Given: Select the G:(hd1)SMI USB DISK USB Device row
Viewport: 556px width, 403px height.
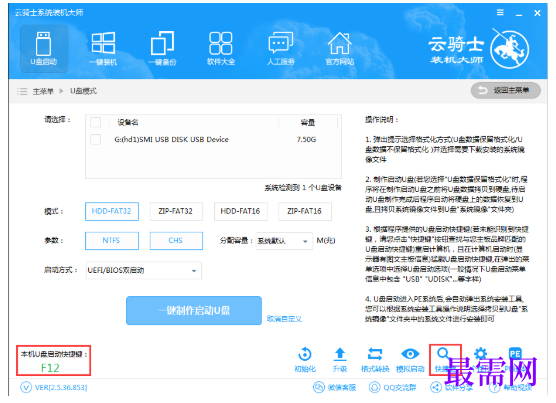Looking at the screenshot, I should point(213,139).
